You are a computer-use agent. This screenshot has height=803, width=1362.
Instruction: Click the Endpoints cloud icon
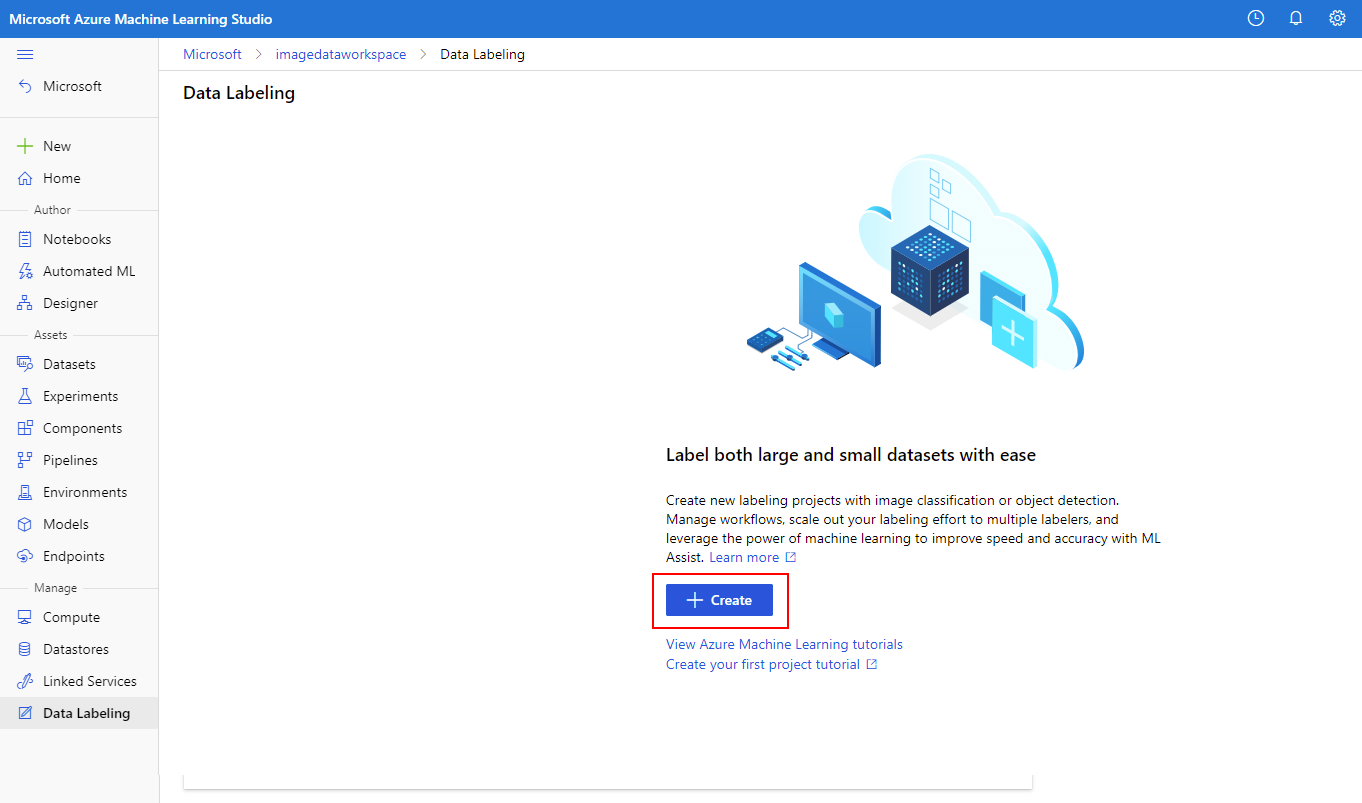25,556
